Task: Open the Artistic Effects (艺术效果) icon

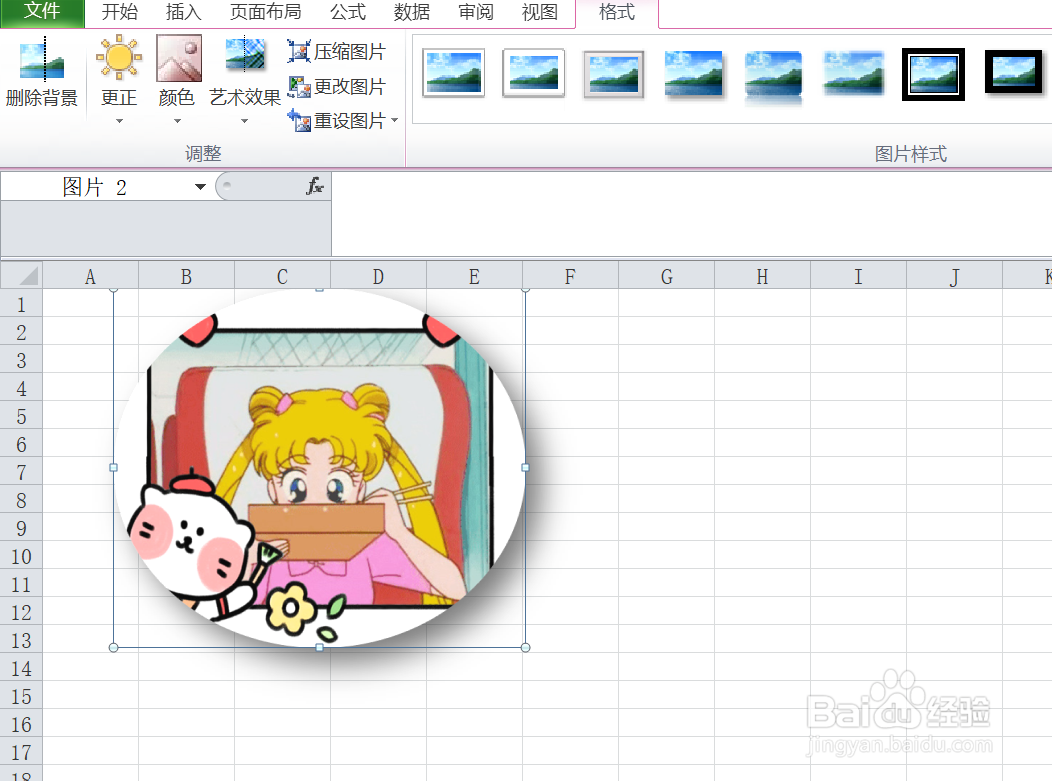Action: [x=245, y=55]
